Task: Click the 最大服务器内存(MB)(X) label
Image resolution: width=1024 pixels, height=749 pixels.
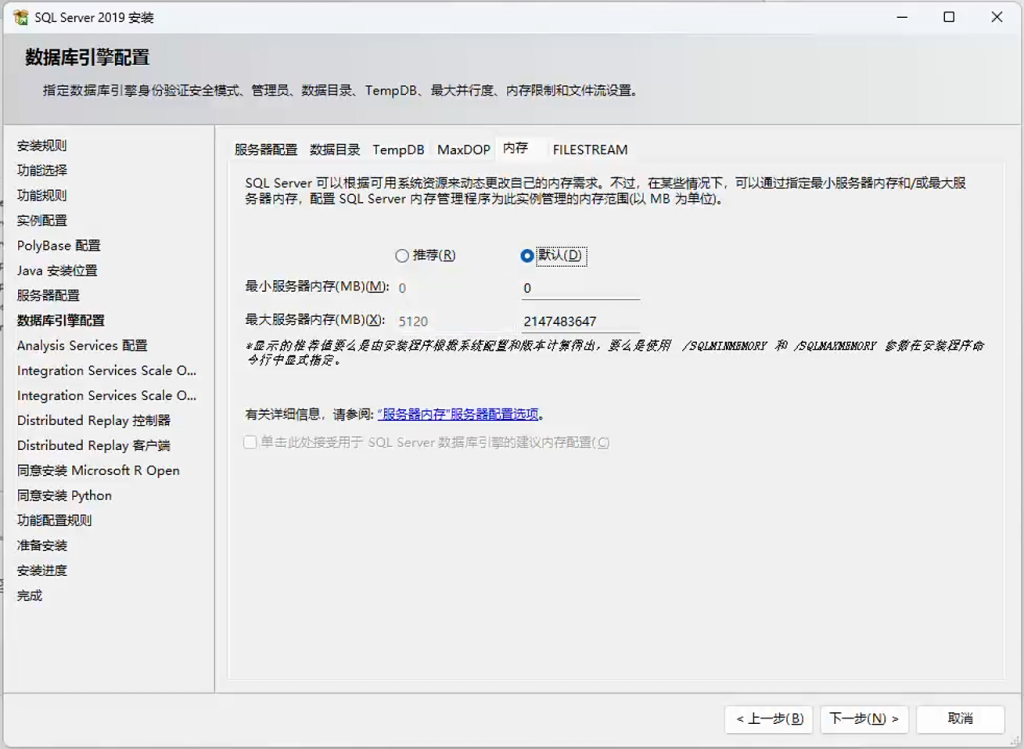Action: (x=314, y=319)
